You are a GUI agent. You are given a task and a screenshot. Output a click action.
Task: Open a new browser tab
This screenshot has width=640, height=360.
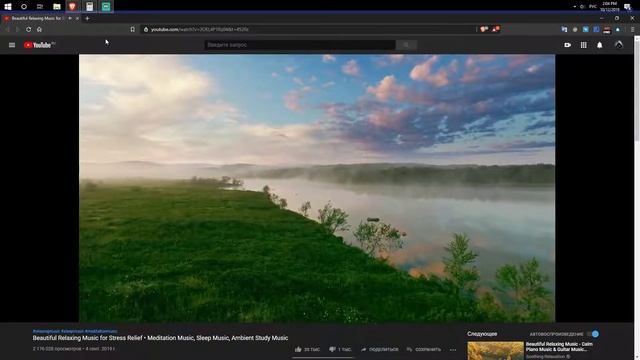(87, 18)
